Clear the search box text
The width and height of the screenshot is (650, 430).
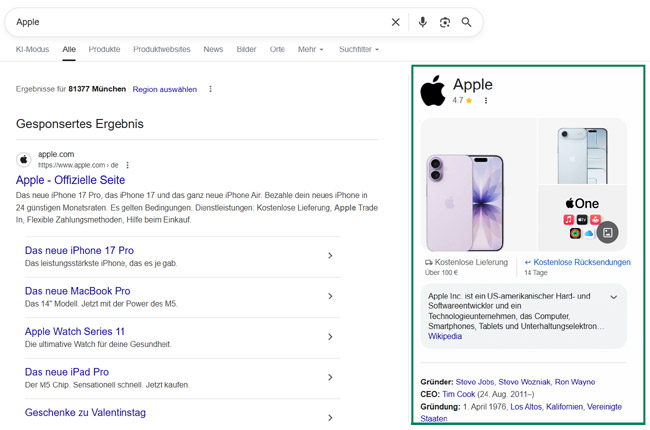pyautogui.click(x=395, y=22)
